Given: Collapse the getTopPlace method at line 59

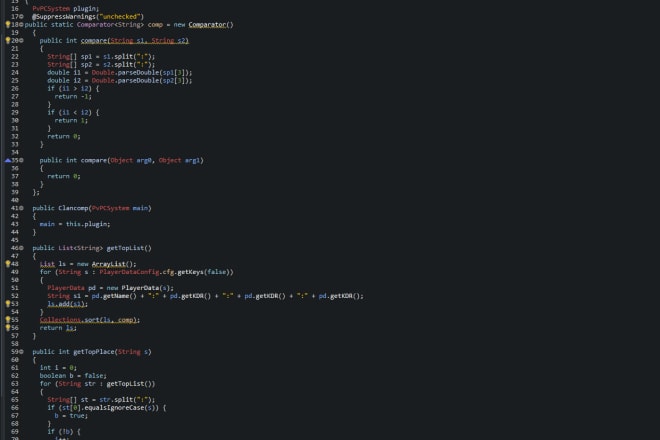Looking at the screenshot, I should pyautogui.click(x=21, y=352).
